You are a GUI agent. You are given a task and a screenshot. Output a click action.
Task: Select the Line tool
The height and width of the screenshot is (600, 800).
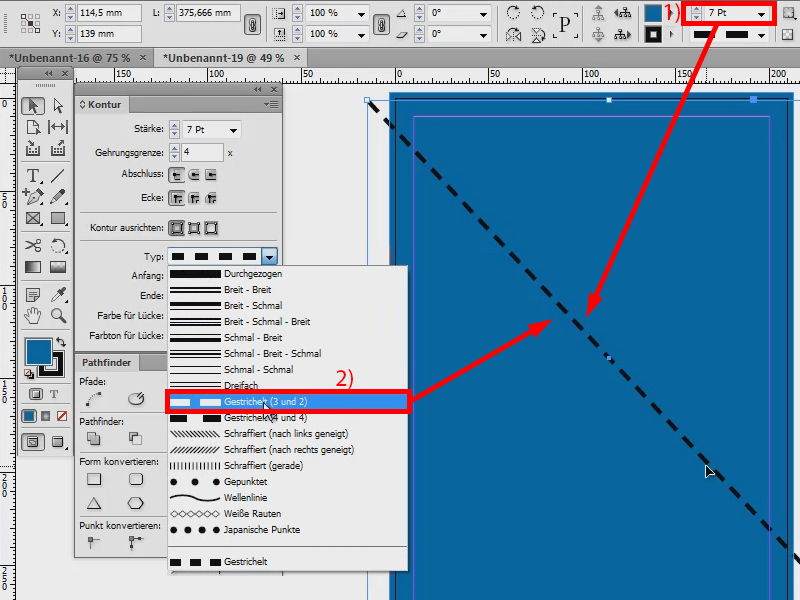point(58,176)
